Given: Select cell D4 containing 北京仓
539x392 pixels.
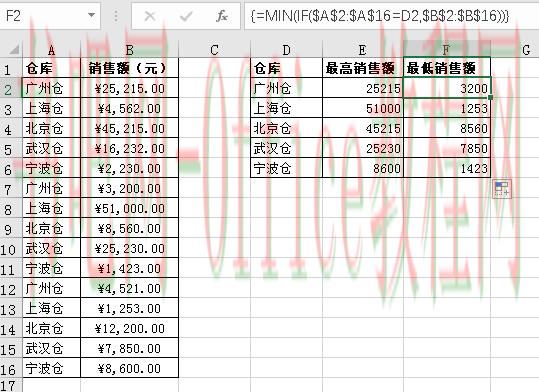Looking at the screenshot, I should (286, 128).
